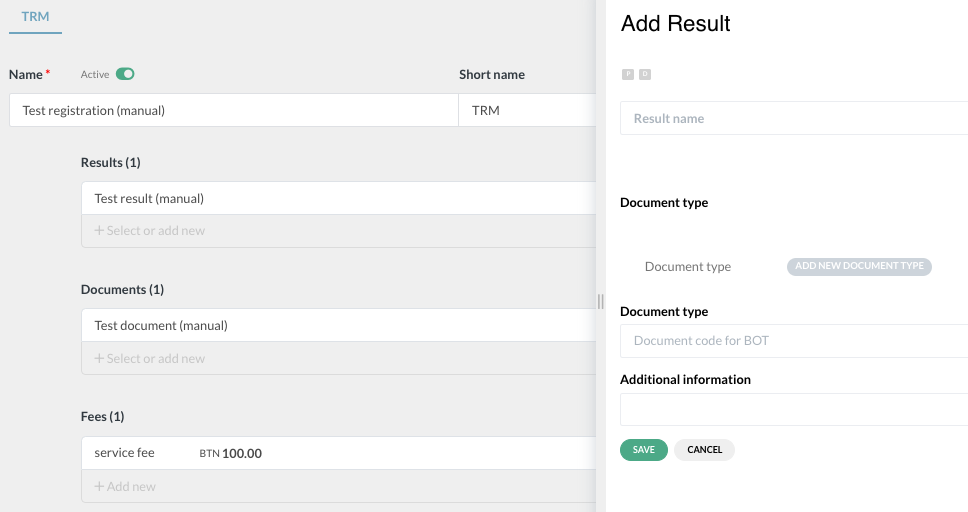Click the Add Result panel title

click(675, 23)
